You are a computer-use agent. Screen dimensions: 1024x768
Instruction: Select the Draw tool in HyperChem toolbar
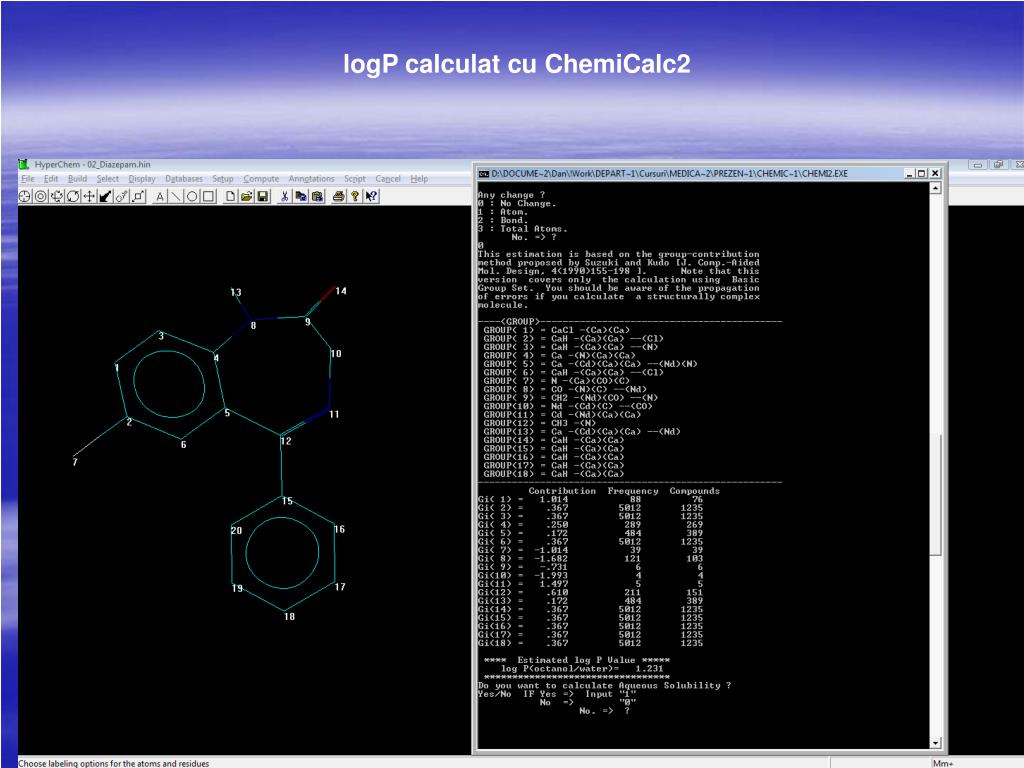26,197
